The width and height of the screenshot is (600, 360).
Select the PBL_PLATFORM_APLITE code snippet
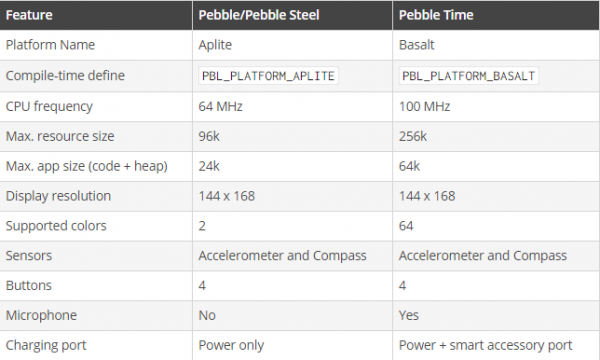tap(268, 76)
